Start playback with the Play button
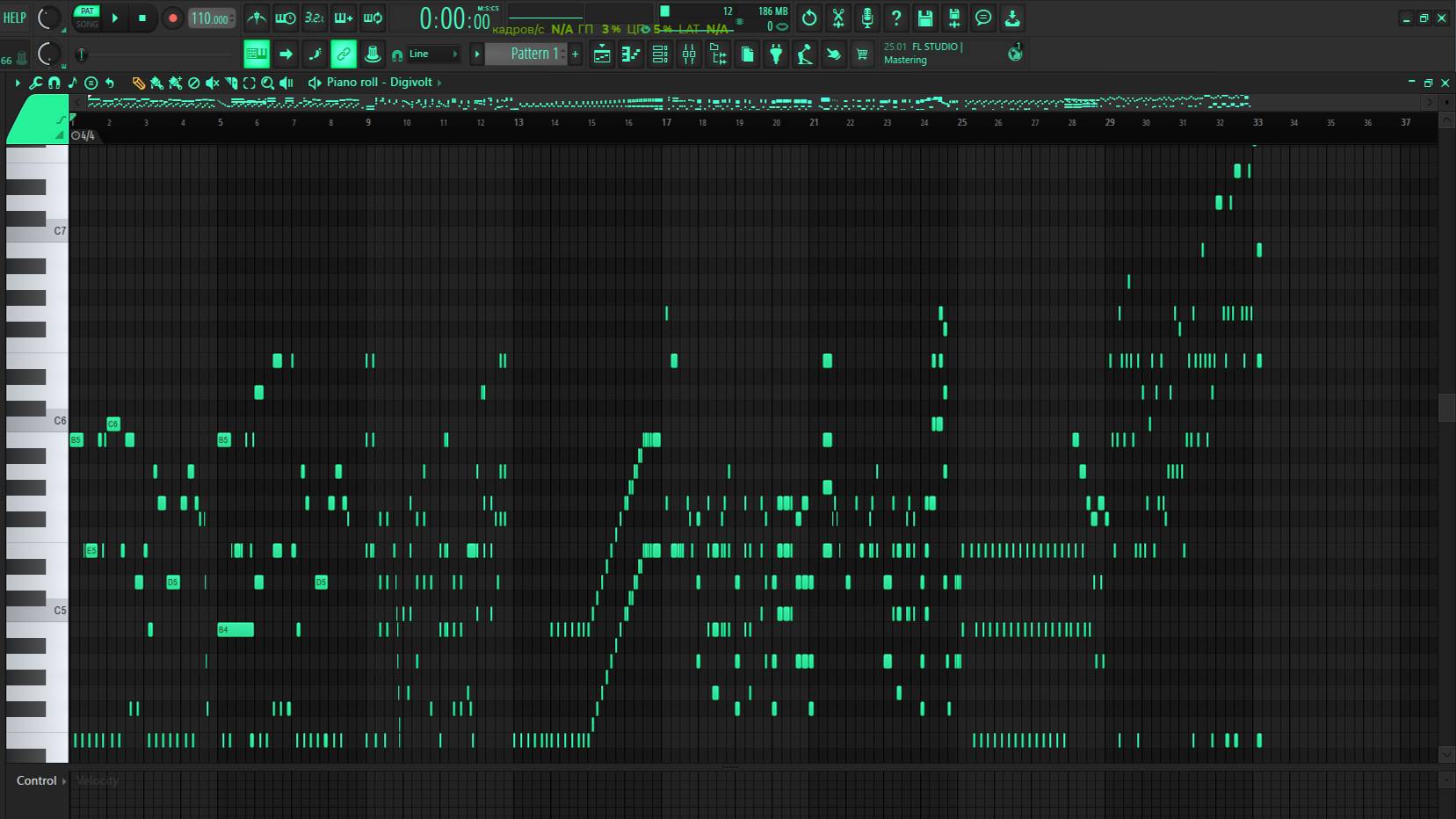The height and width of the screenshot is (819, 1456). pos(115,18)
